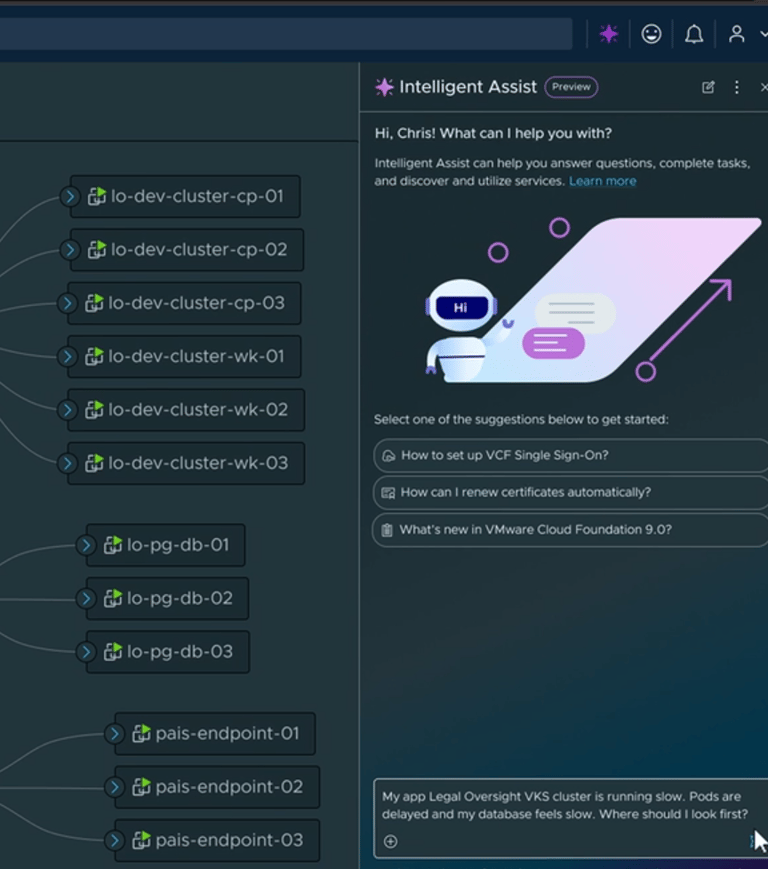Follow the Learn more link
The width and height of the screenshot is (768, 869).
click(602, 181)
